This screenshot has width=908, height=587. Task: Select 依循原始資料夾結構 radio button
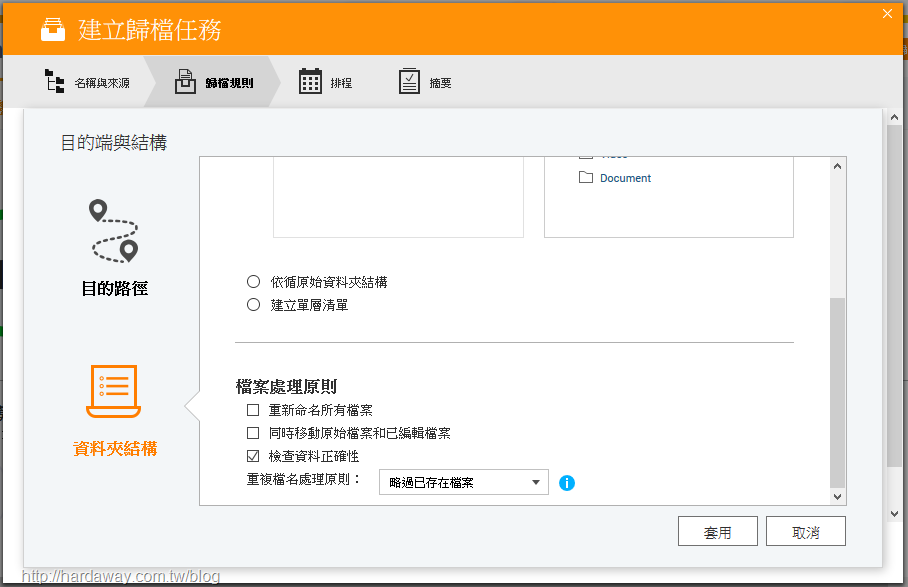pyautogui.click(x=254, y=282)
